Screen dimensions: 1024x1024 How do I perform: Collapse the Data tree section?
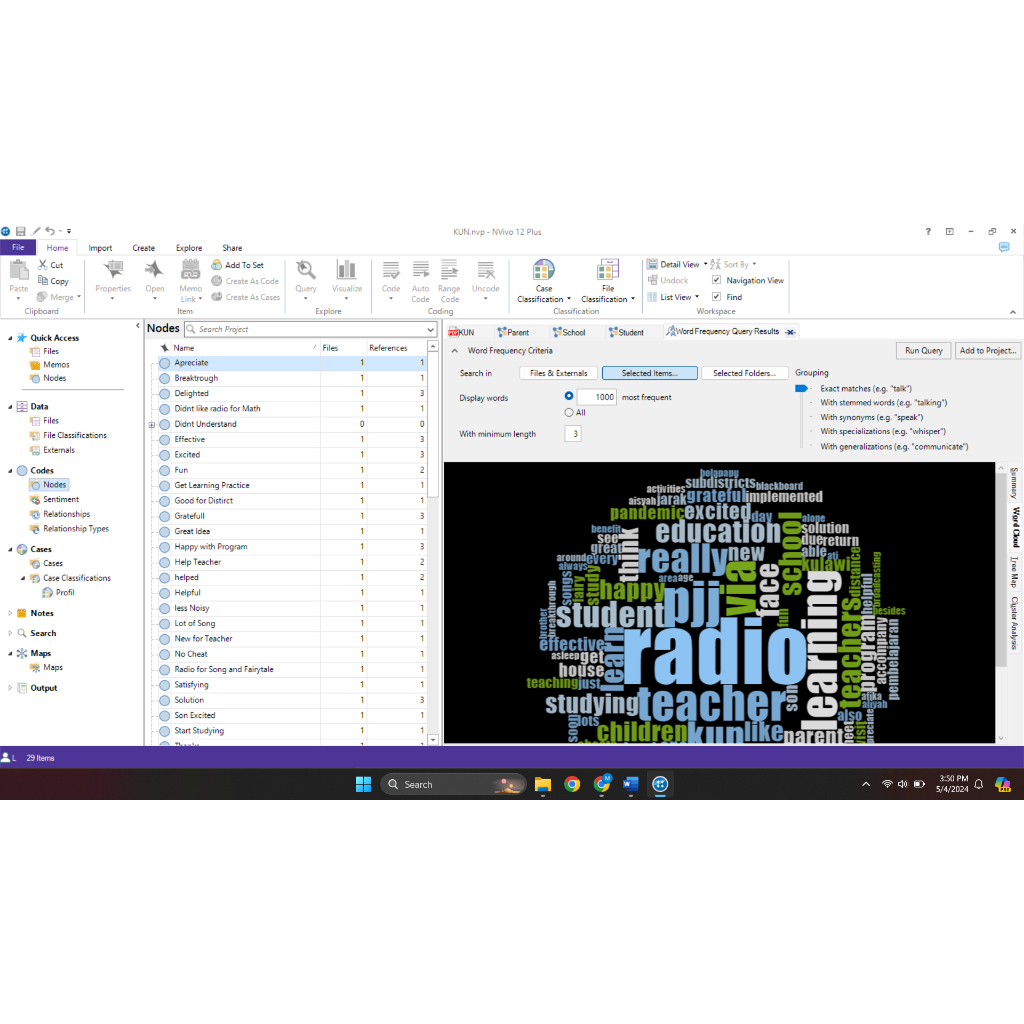coord(10,407)
